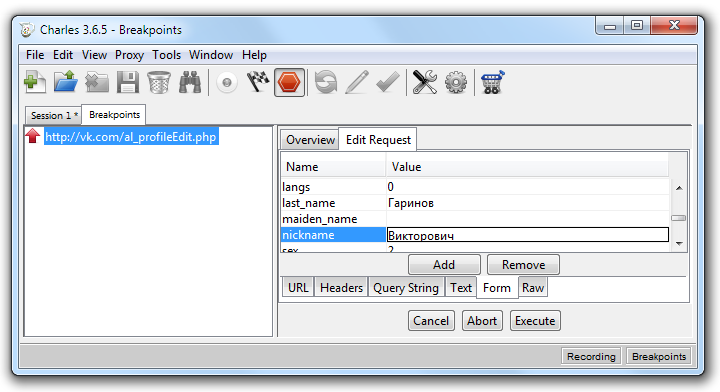
Task: Open a session with the folder icon
Action: 66,83
